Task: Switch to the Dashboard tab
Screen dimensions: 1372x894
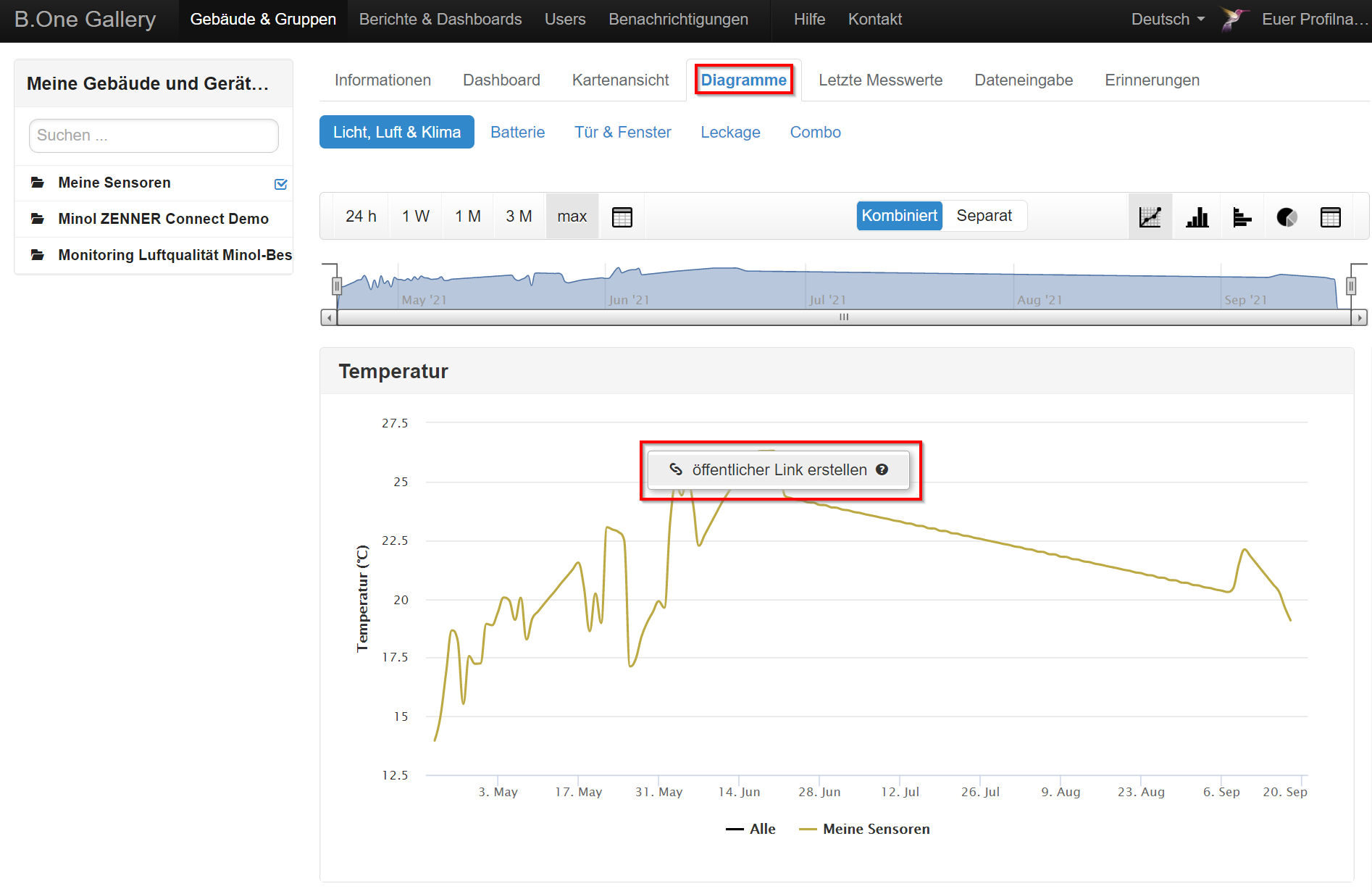Action: [x=501, y=80]
